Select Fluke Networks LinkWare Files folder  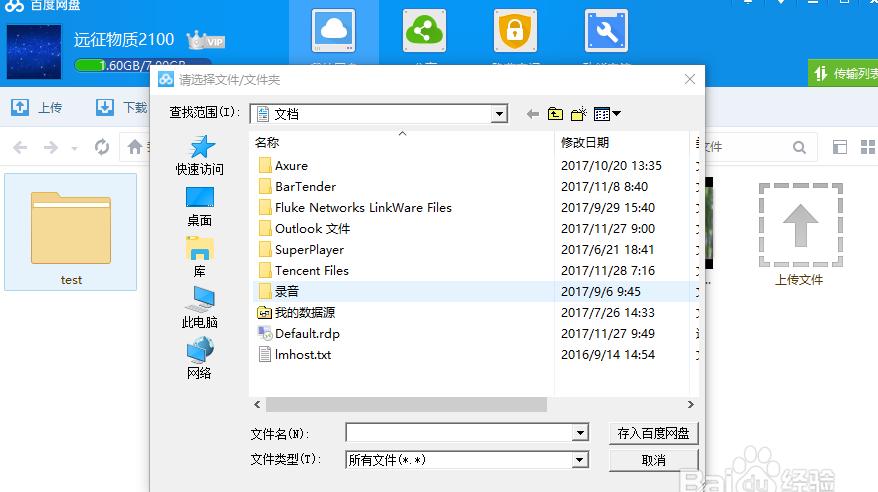355,208
